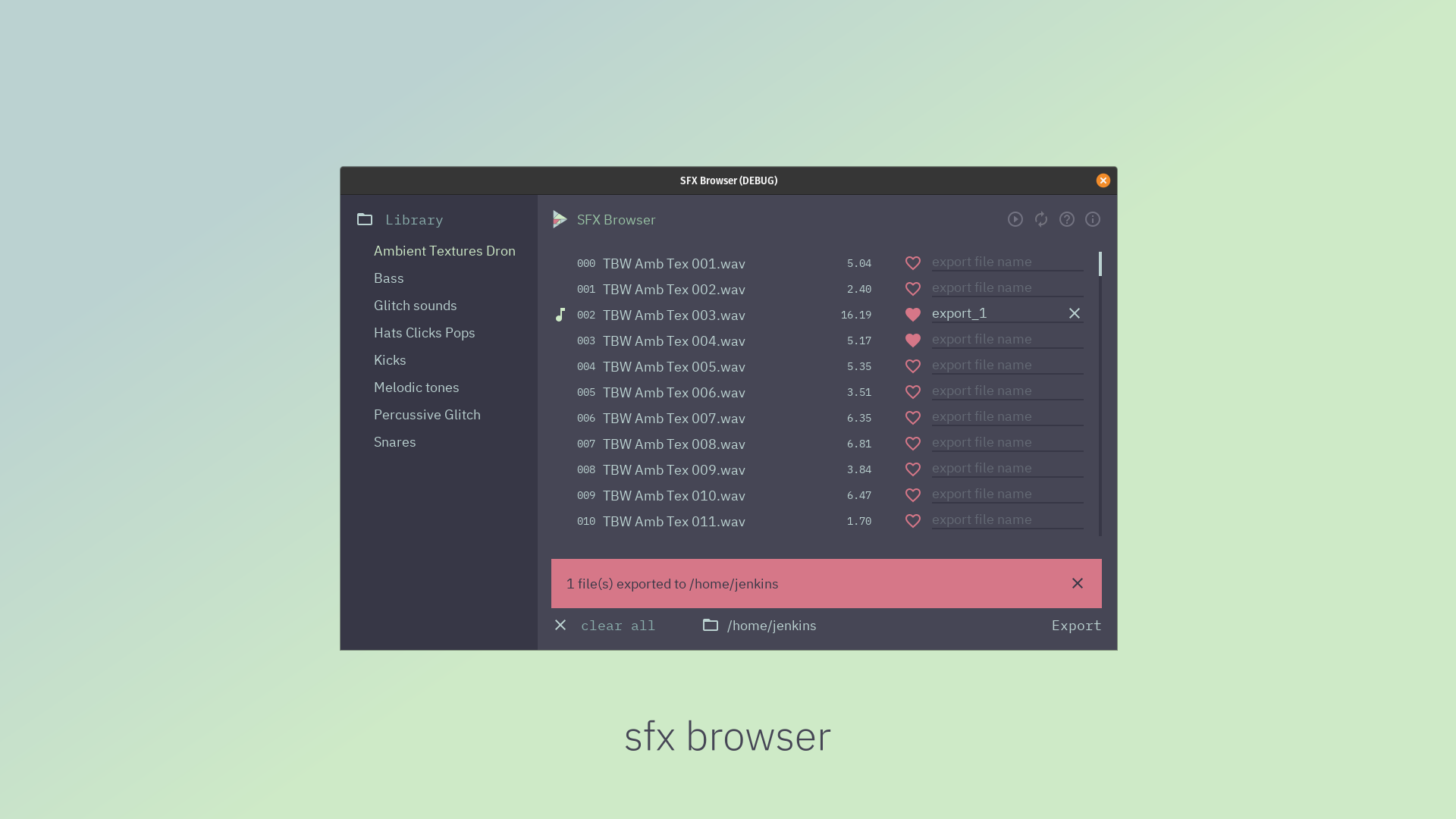Click the Library folder icon

tap(365, 219)
